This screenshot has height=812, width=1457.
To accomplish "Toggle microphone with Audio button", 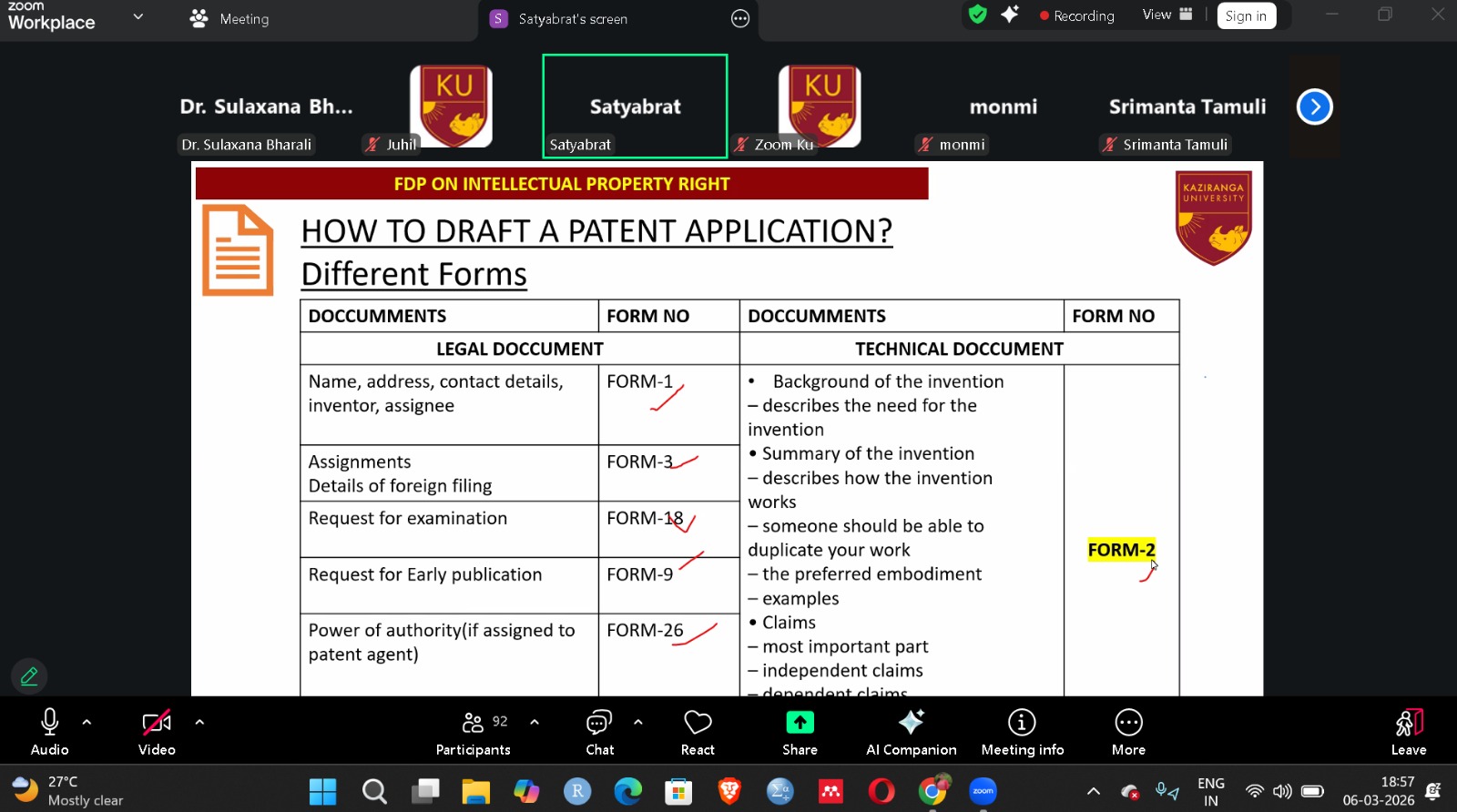I will click(50, 733).
